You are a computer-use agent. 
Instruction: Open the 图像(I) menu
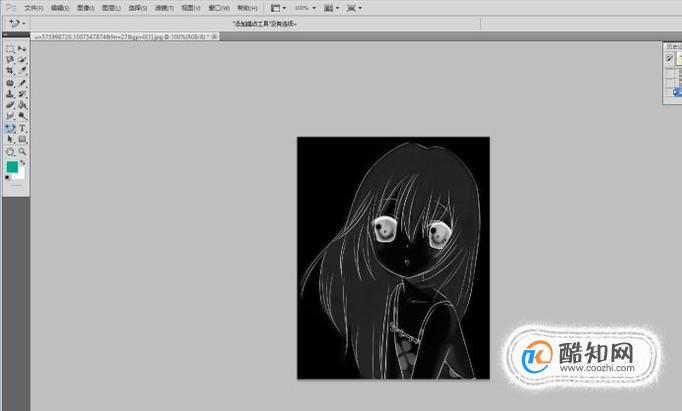[x=85, y=8]
